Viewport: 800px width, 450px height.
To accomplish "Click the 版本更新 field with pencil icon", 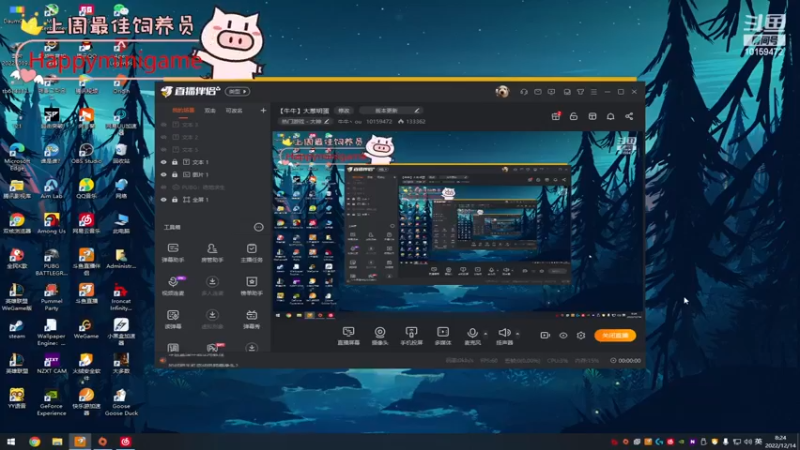I will (392, 110).
